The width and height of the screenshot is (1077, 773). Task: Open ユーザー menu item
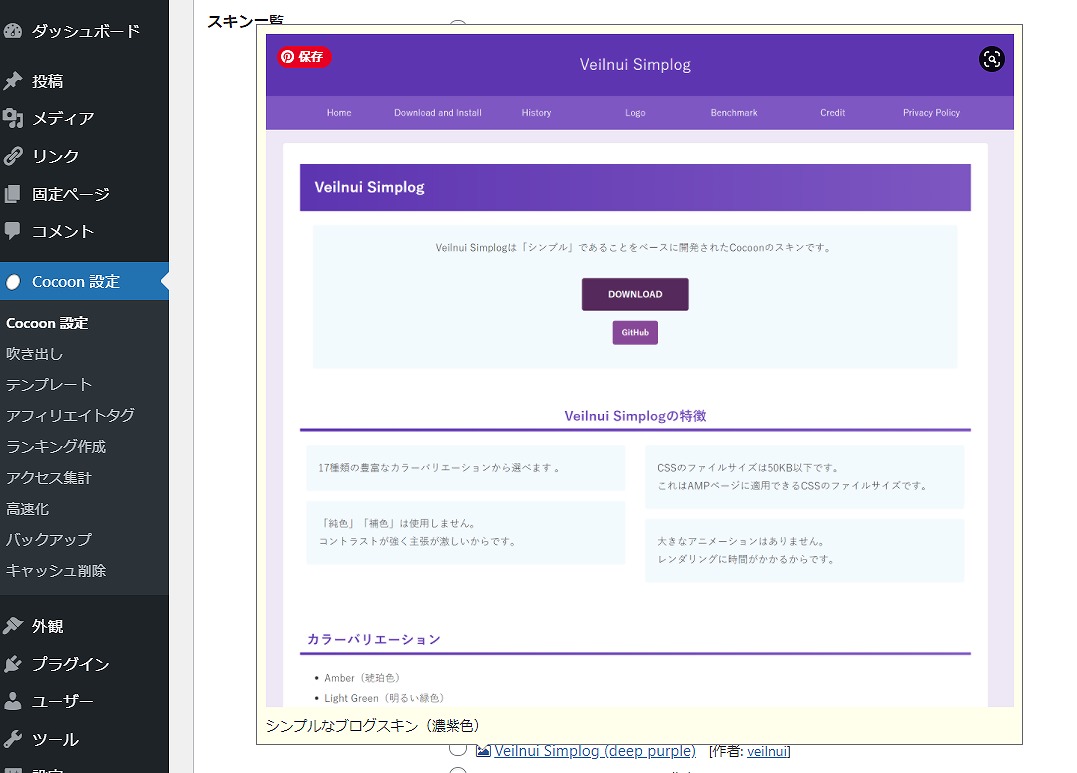[x=63, y=701]
